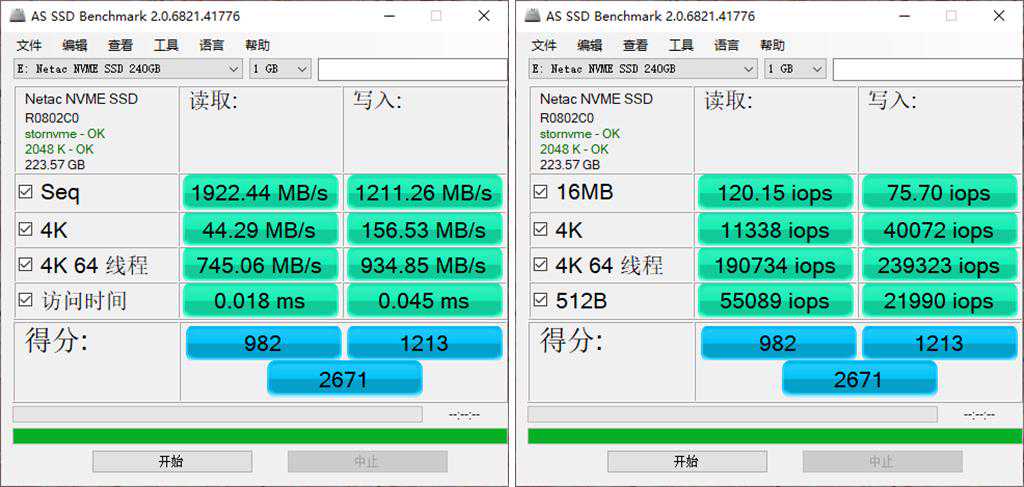
Task: Click the empty text field beside left 1 GB dropdown
Action: [412, 69]
